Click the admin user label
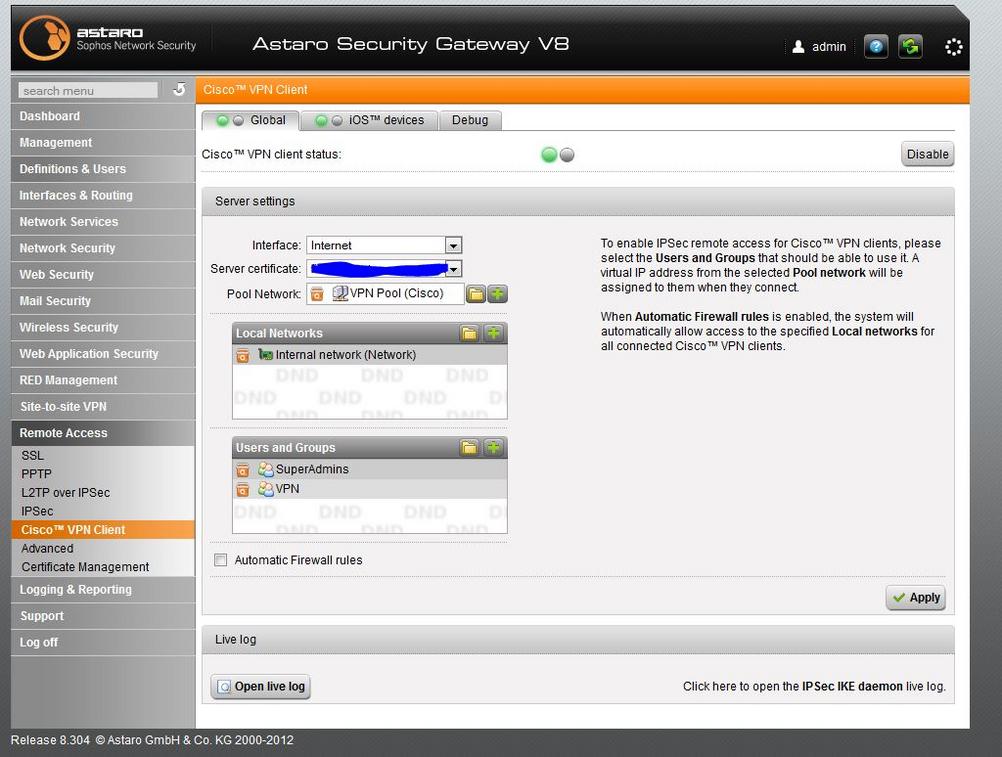1002x757 pixels. coord(829,47)
